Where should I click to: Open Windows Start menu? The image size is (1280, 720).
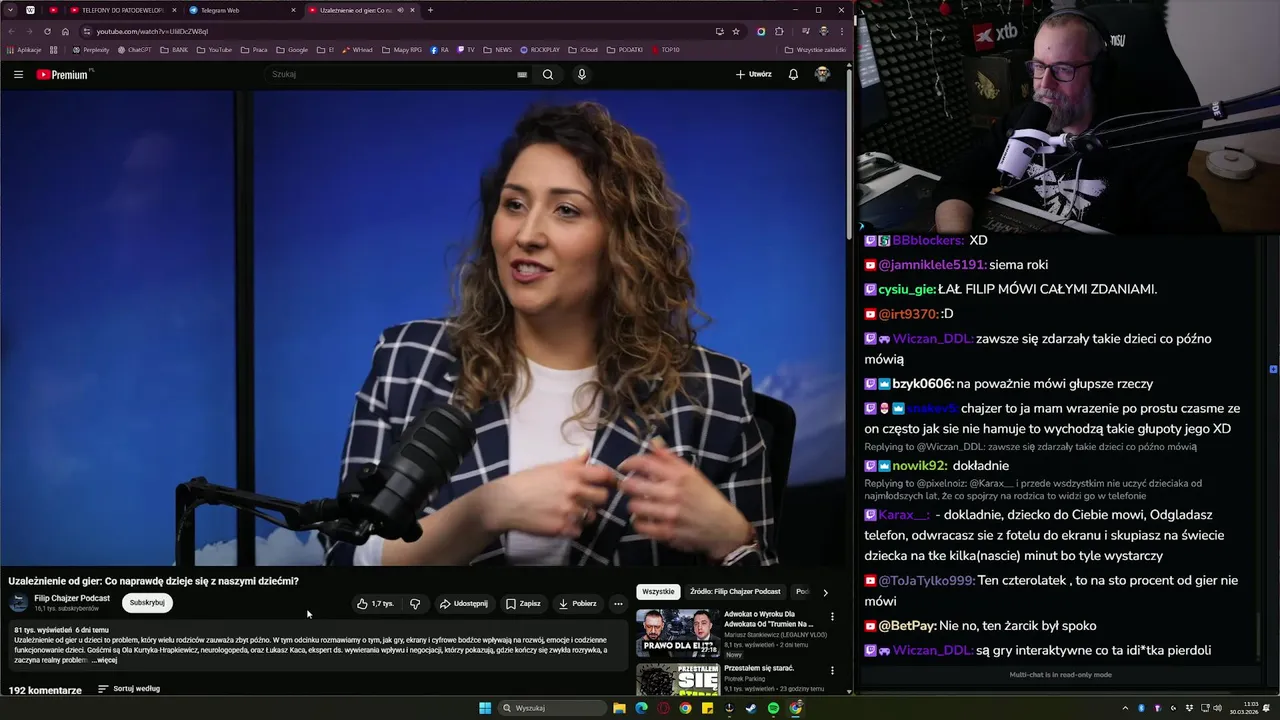click(x=485, y=708)
